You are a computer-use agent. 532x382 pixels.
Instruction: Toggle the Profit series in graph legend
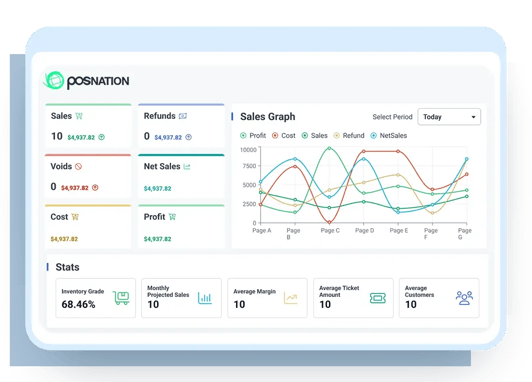click(253, 136)
